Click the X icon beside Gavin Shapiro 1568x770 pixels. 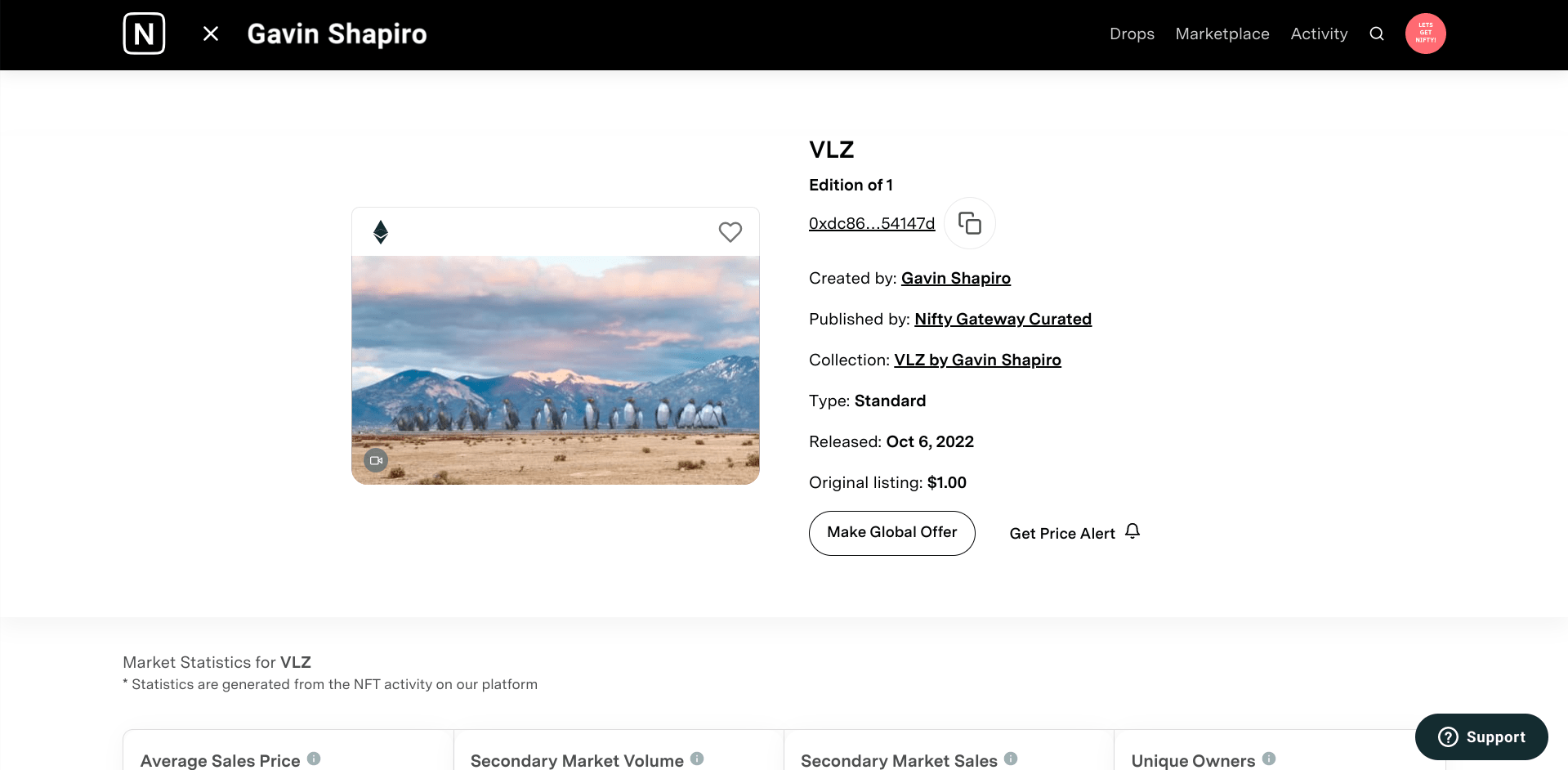(211, 34)
